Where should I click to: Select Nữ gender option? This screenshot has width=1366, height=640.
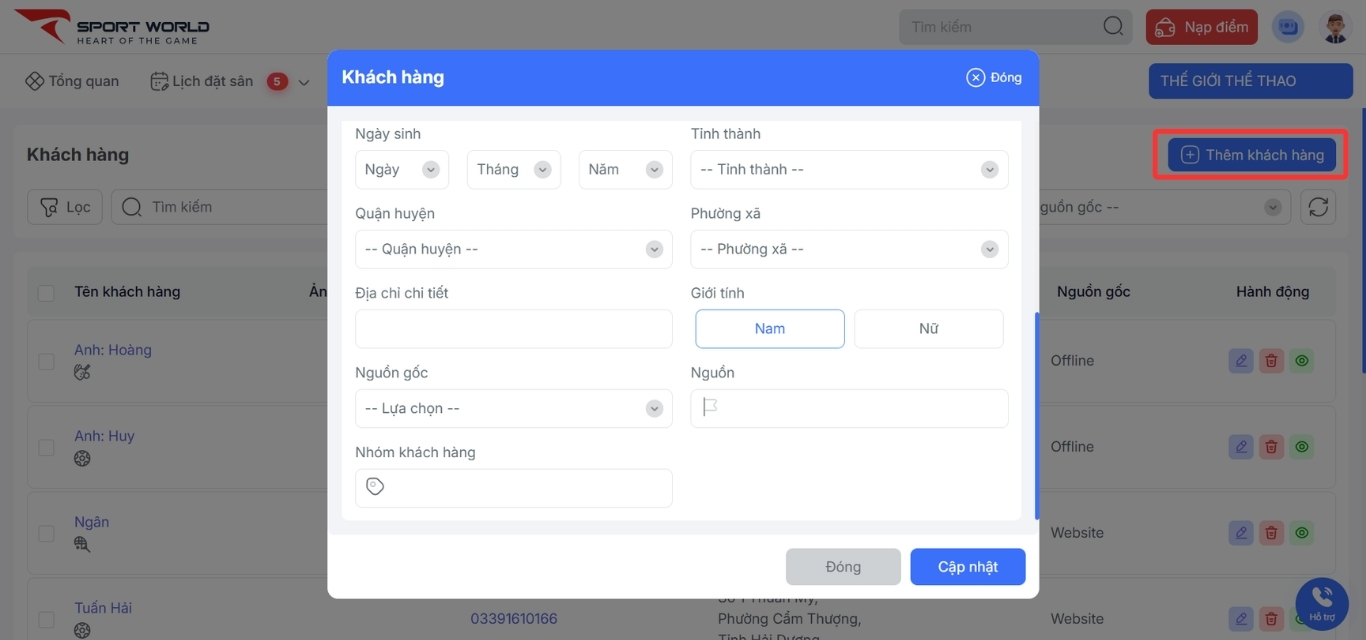tap(928, 329)
